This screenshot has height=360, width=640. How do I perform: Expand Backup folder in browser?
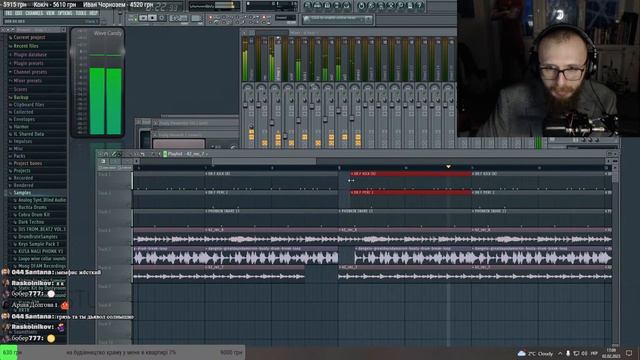tap(21, 98)
